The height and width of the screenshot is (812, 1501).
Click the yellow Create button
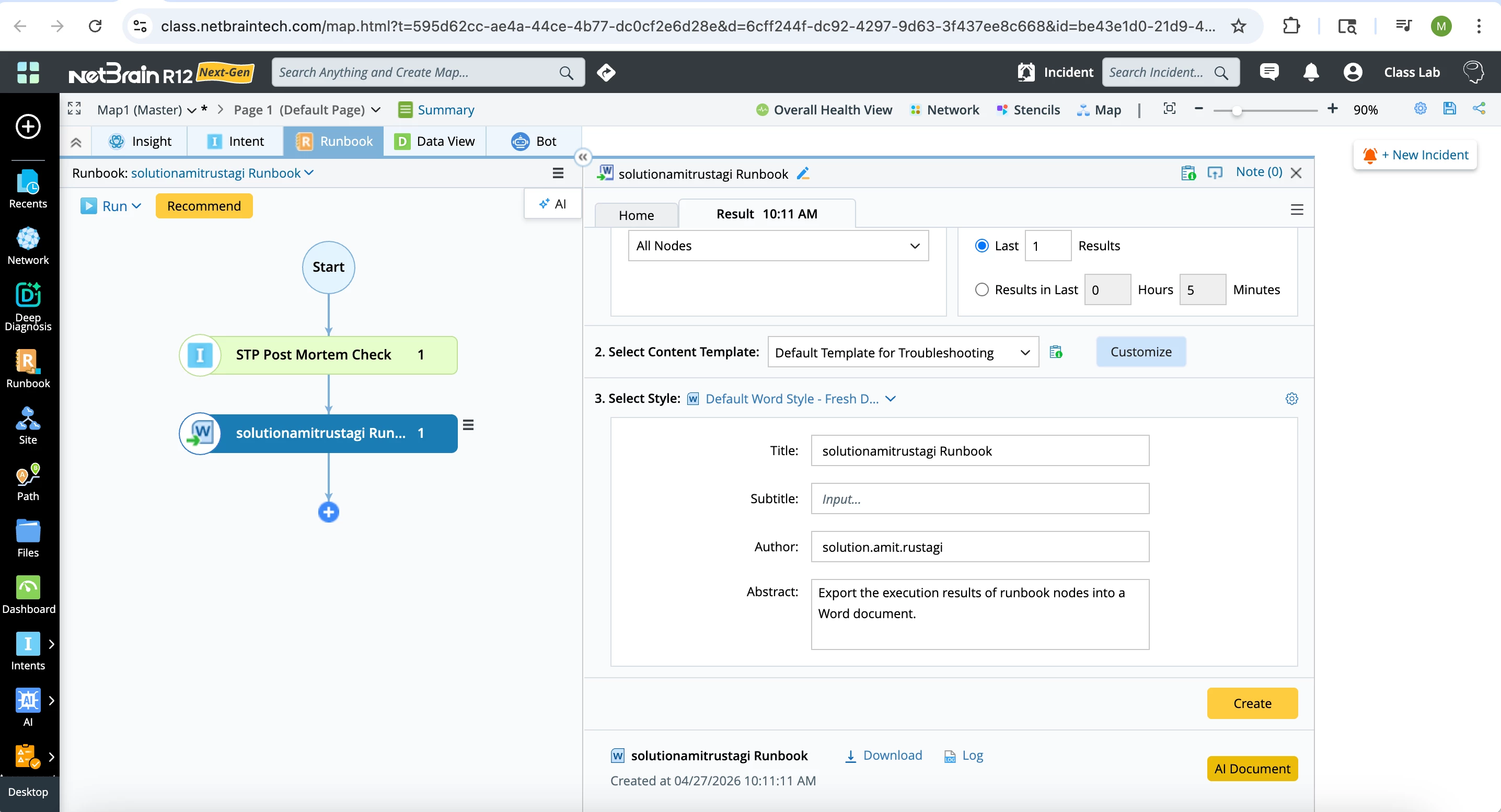point(1252,703)
